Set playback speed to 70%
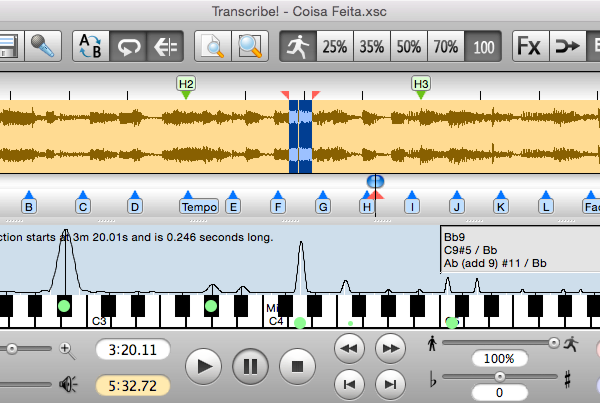The width and height of the screenshot is (600, 403). pos(446,46)
